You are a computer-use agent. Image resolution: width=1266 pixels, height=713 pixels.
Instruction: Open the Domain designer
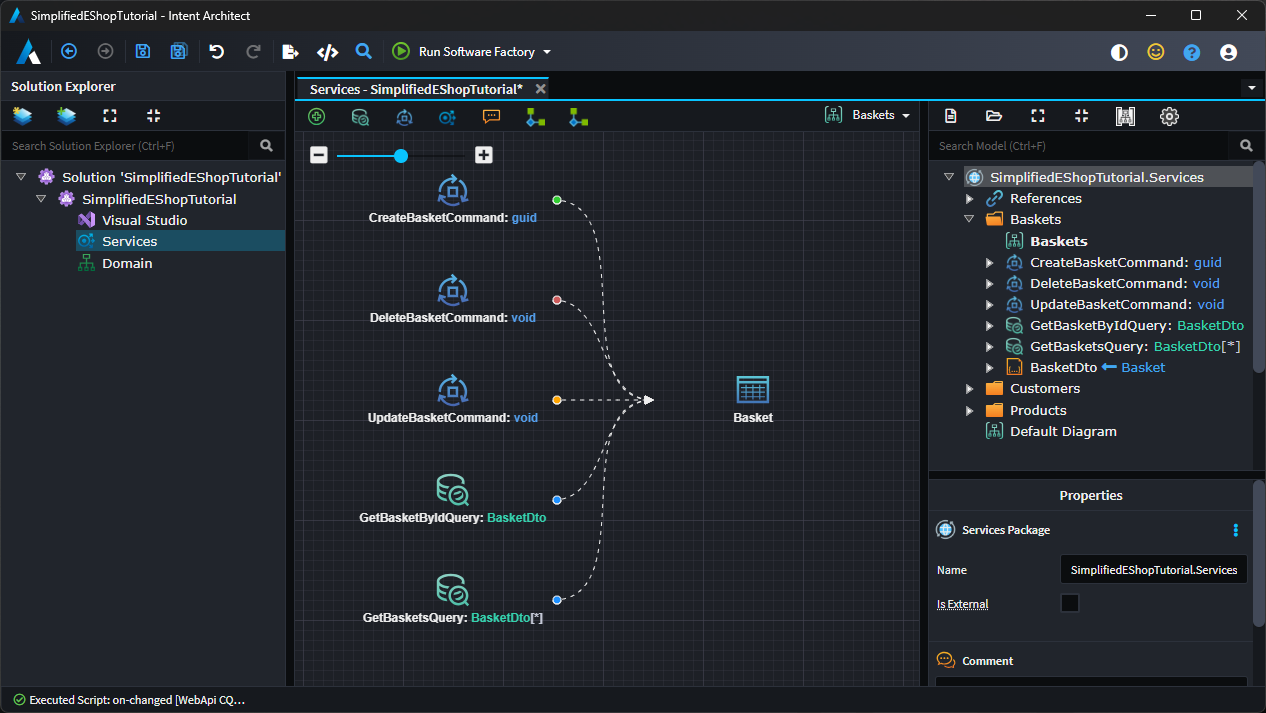point(127,263)
